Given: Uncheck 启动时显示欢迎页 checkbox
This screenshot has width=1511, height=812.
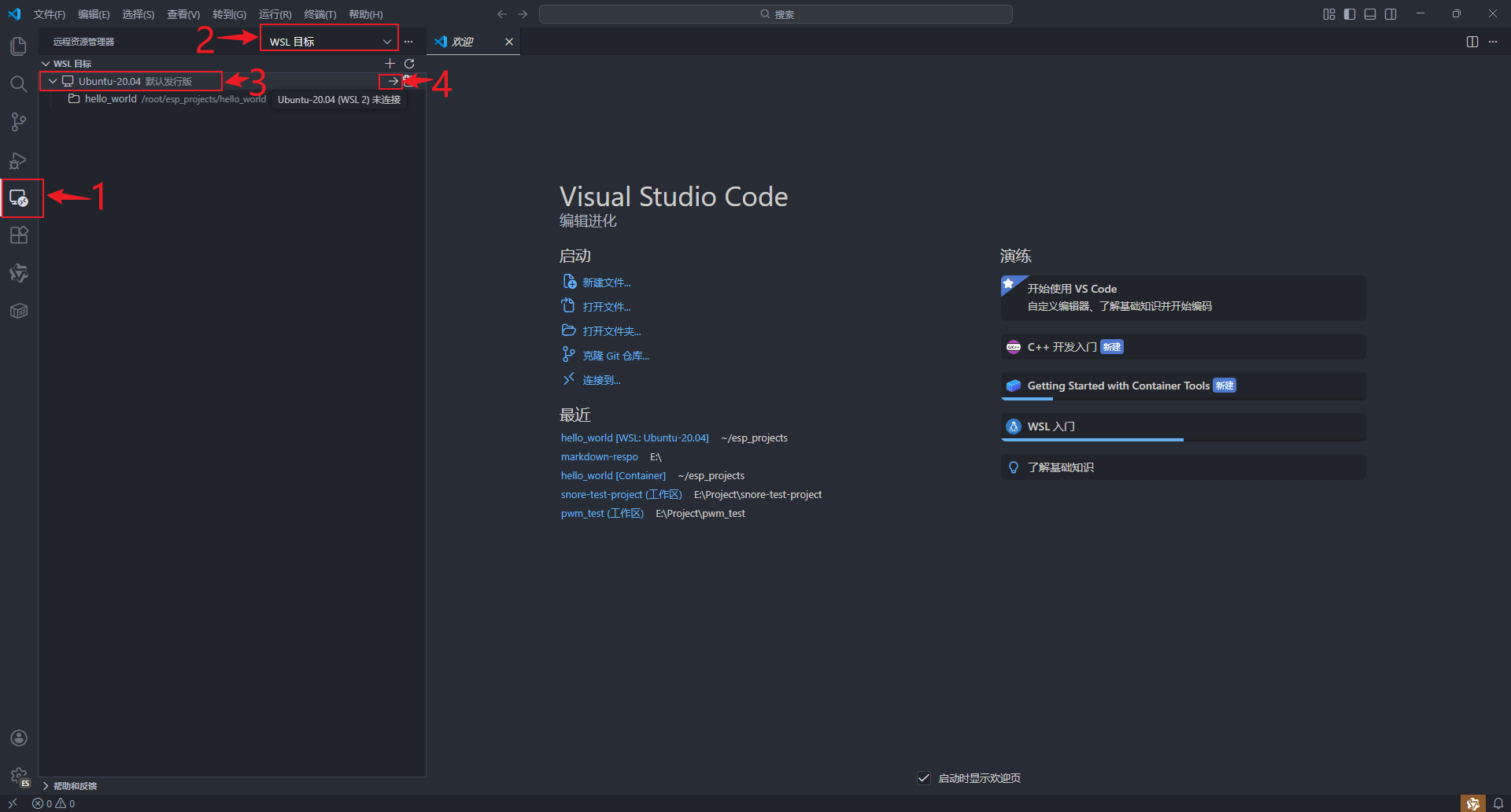Looking at the screenshot, I should [924, 778].
